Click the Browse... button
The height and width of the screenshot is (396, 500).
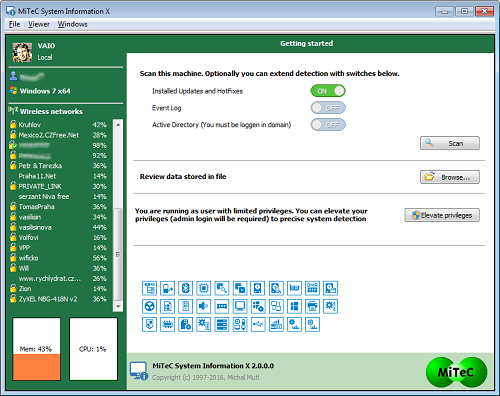(x=450, y=177)
